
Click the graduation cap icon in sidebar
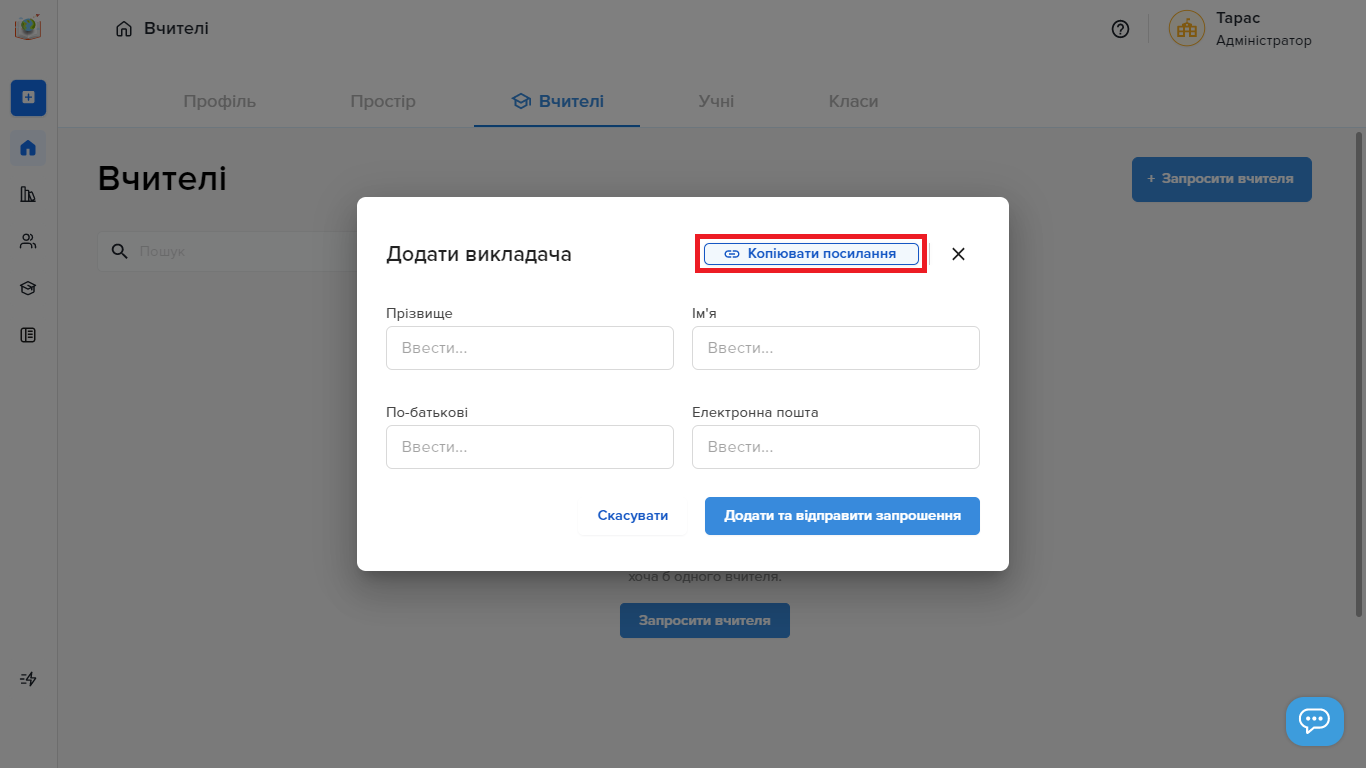[28, 288]
